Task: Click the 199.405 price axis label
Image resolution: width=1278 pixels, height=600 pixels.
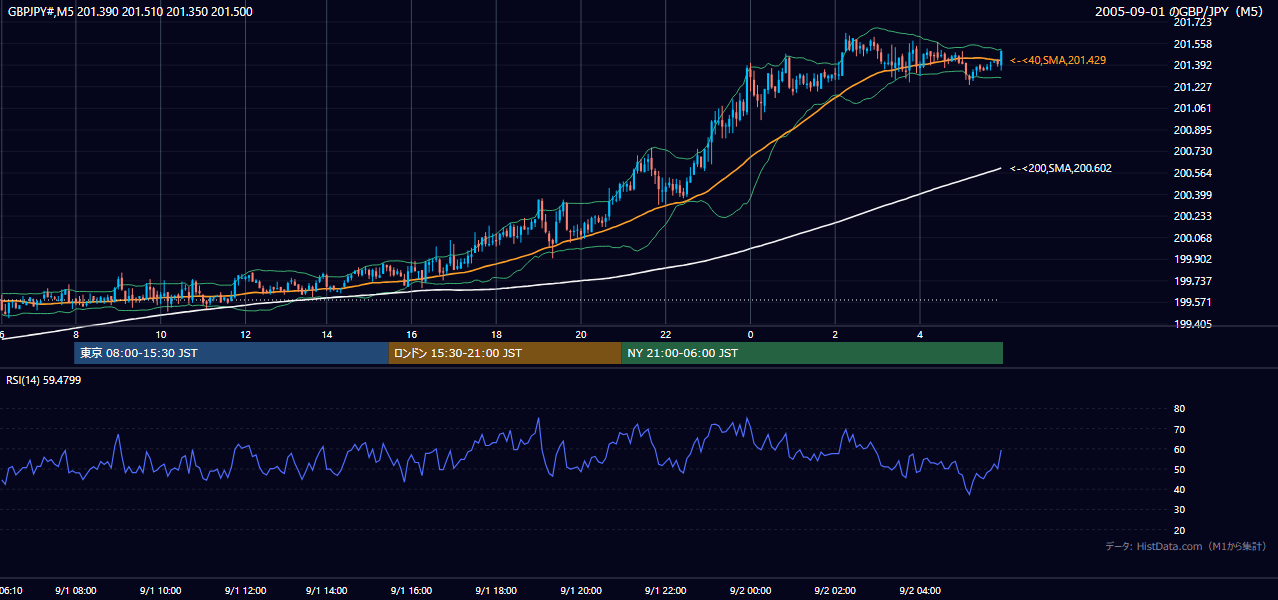Action: tap(1192, 324)
